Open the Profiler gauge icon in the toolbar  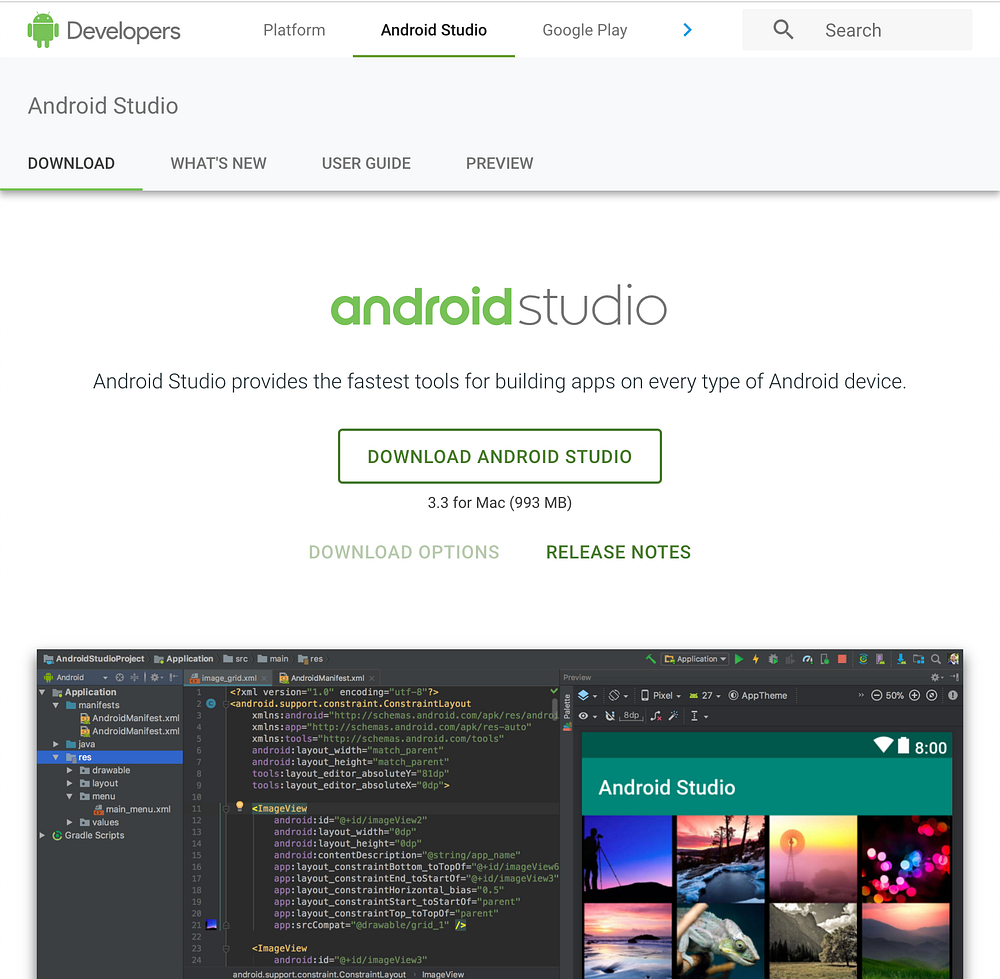[x=807, y=660]
